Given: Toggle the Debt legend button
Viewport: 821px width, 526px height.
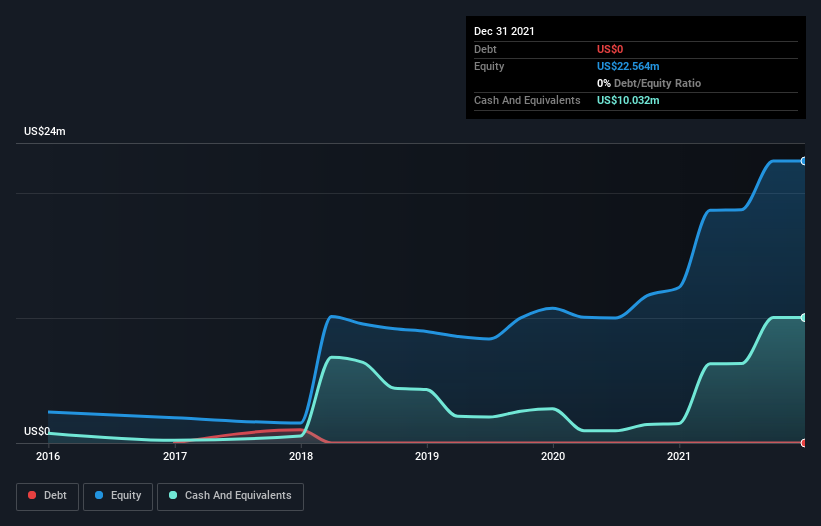Looking at the screenshot, I should coord(48,496).
